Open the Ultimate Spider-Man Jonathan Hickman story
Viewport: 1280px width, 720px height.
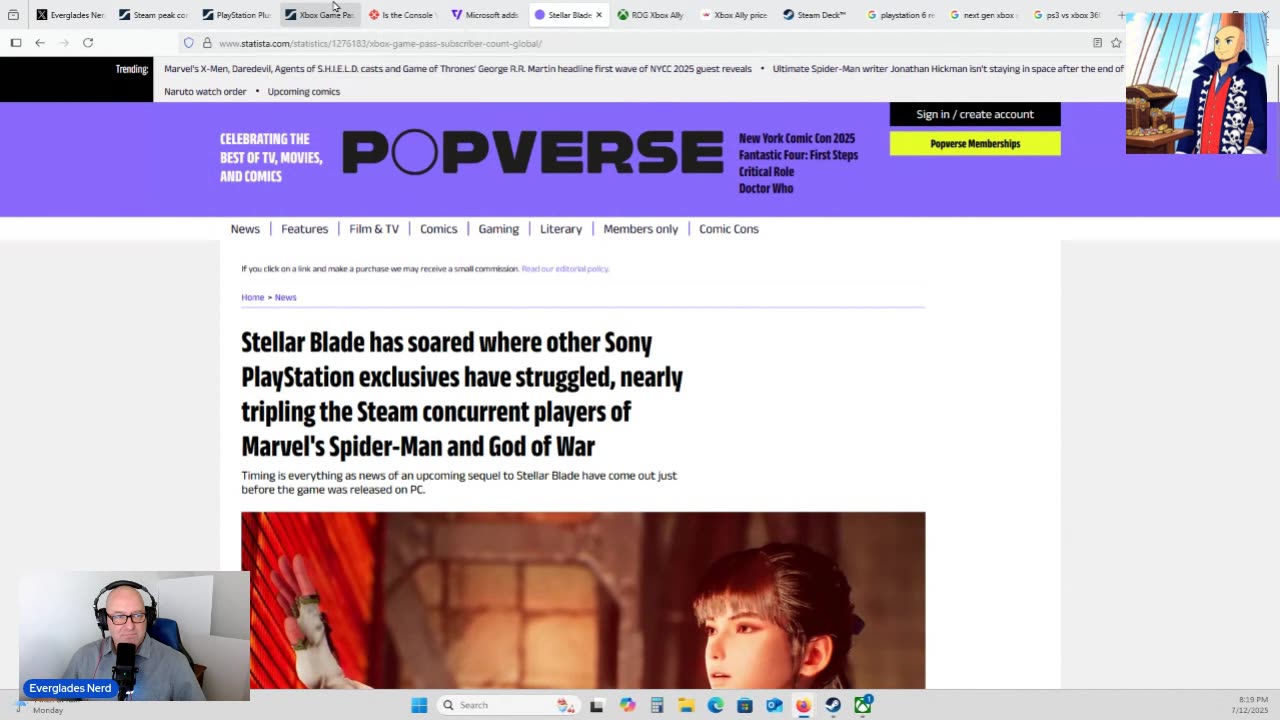pyautogui.click(x=948, y=69)
